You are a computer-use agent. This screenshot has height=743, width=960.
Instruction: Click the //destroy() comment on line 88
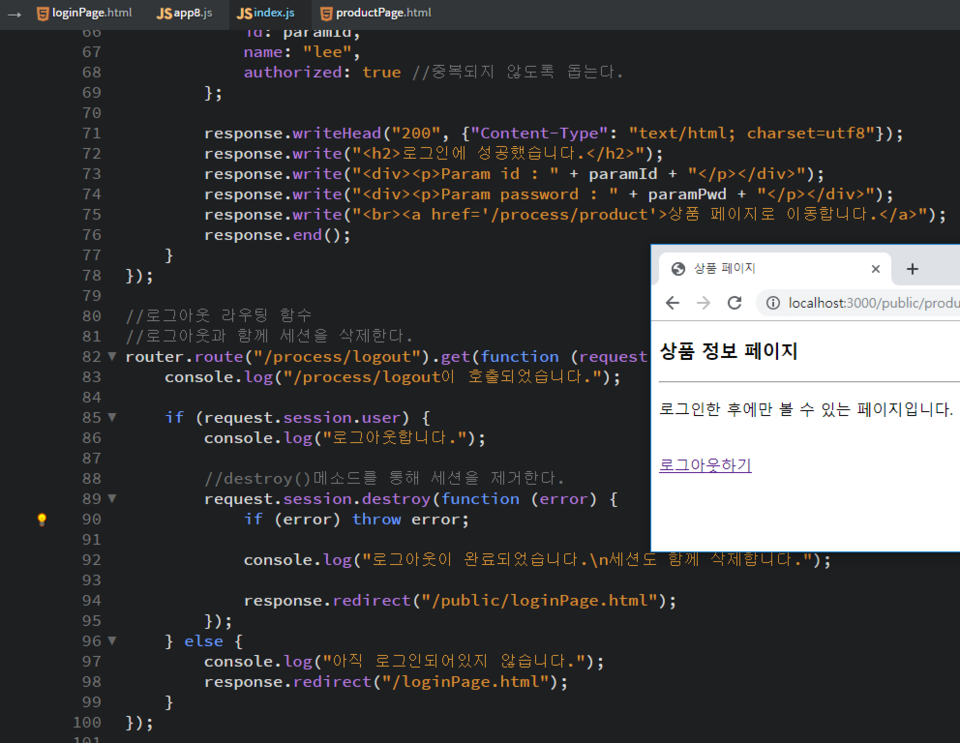(384, 478)
